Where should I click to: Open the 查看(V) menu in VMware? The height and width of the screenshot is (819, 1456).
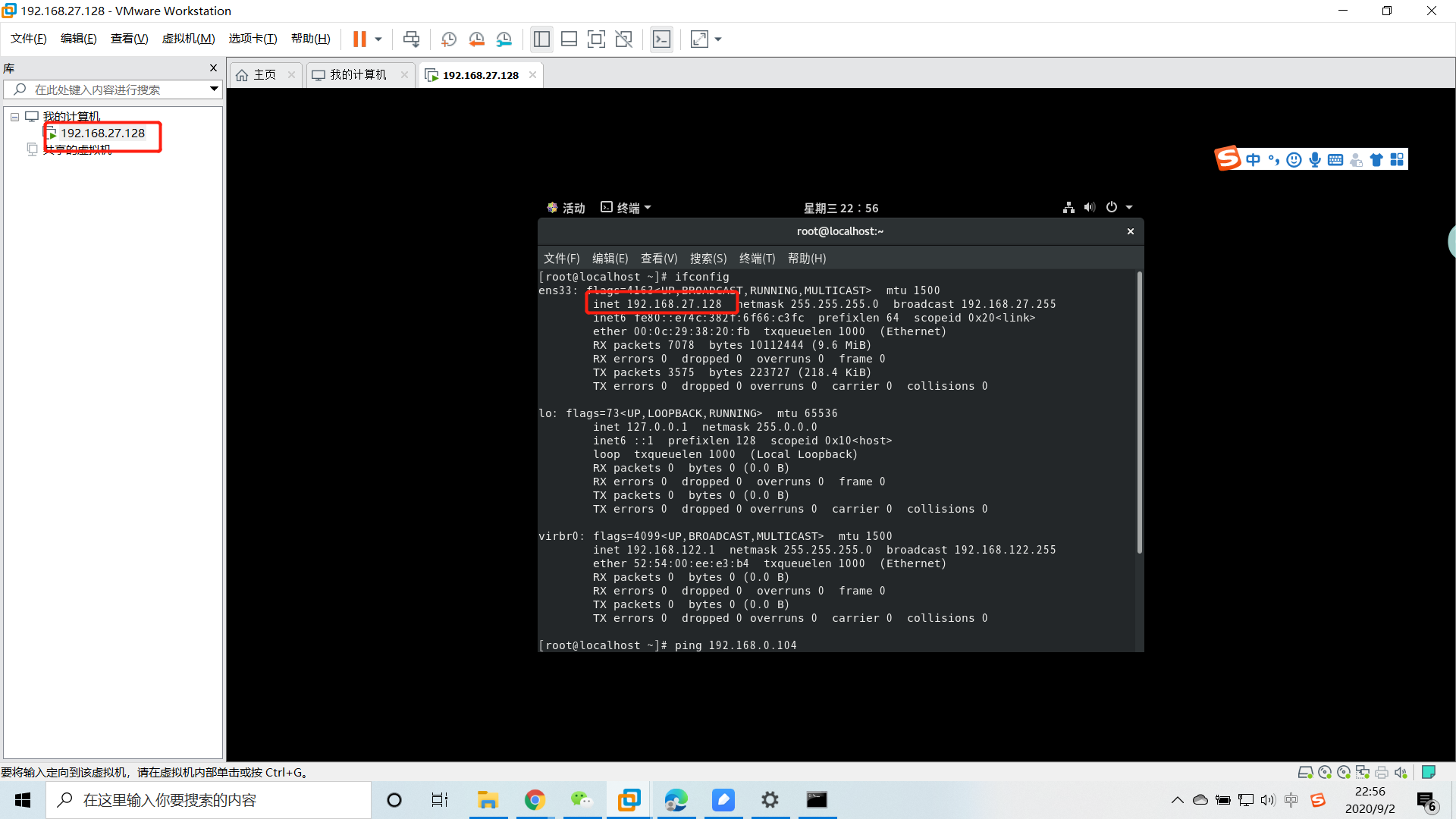point(129,39)
